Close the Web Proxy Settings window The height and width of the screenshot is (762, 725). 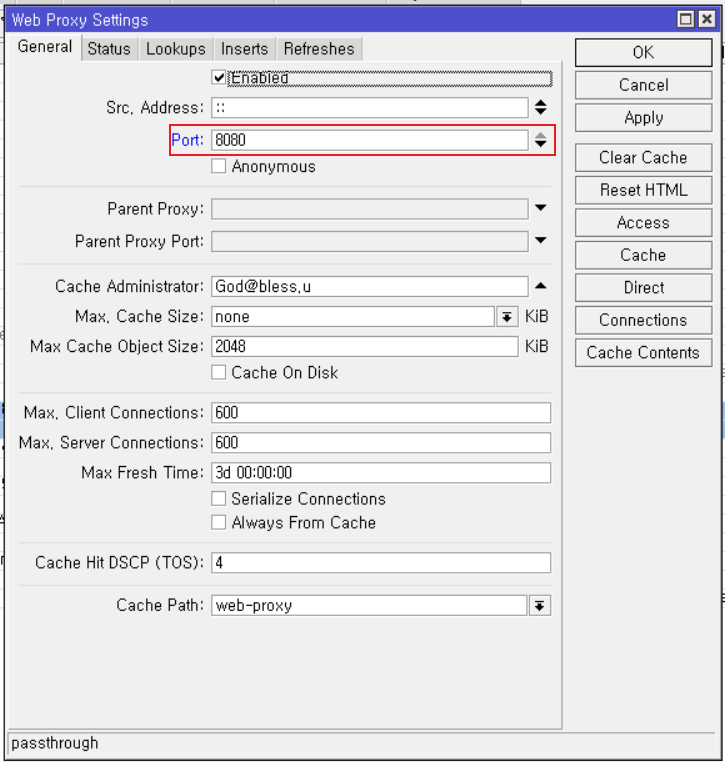coord(707,19)
